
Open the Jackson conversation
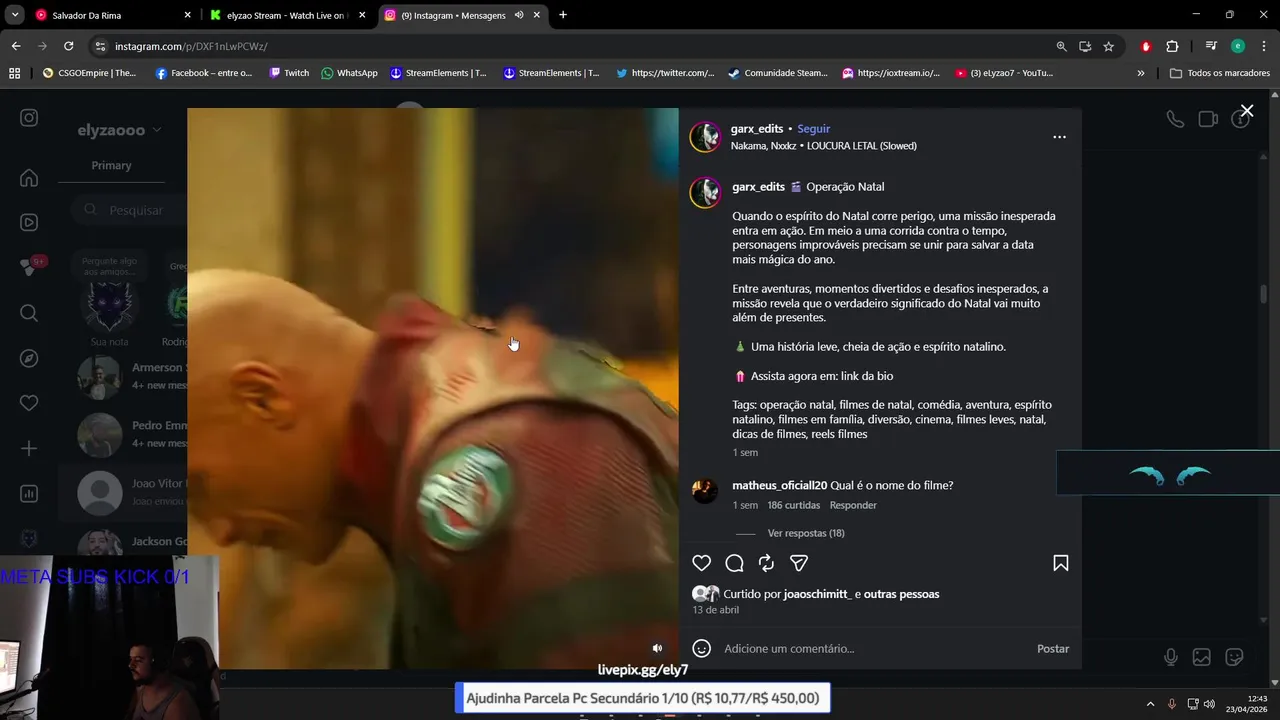coord(123,542)
